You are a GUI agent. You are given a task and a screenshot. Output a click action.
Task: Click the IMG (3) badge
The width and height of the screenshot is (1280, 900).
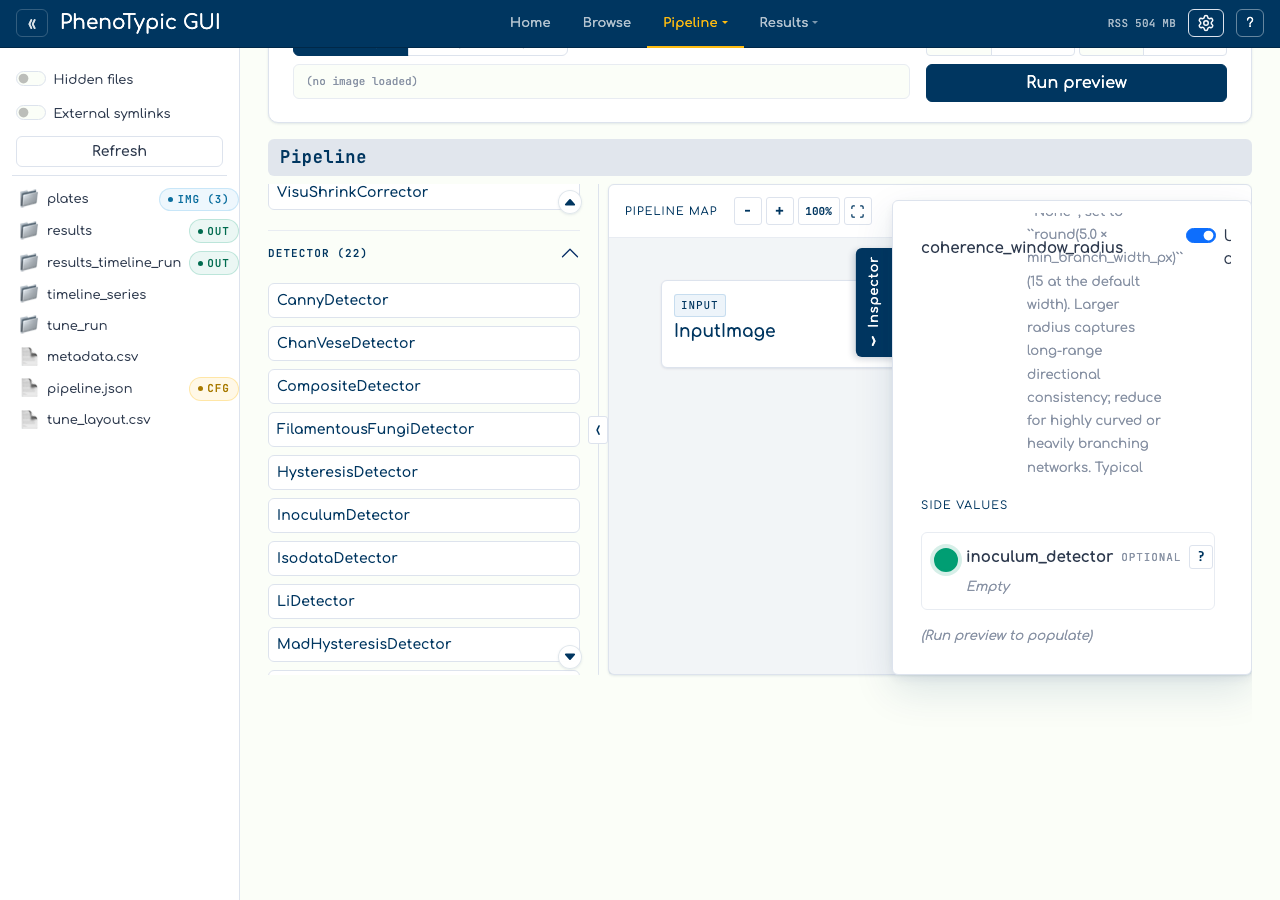[x=199, y=199]
